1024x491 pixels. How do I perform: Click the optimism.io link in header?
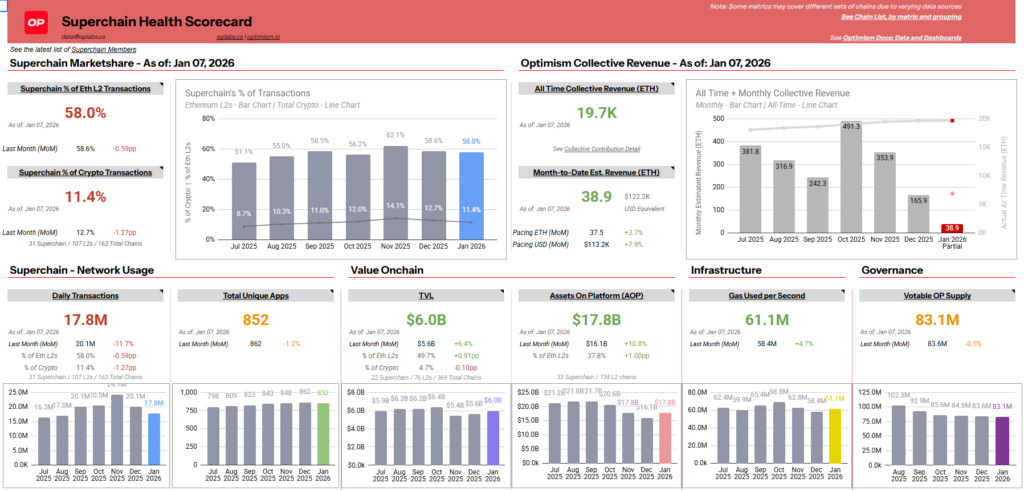[x=262, y=36]
